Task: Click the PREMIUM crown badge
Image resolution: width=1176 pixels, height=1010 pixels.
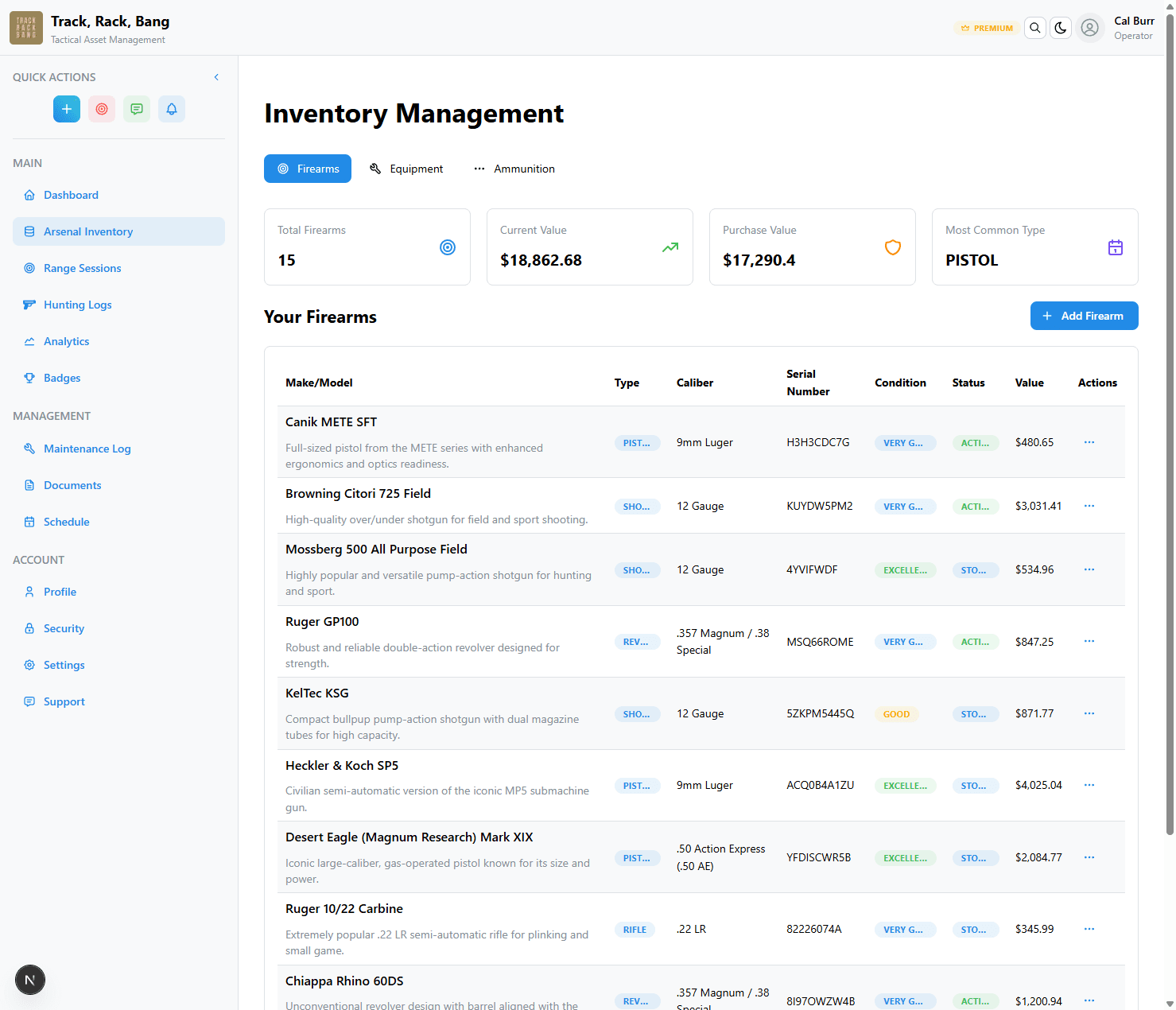Action: [x=987, y=28]
